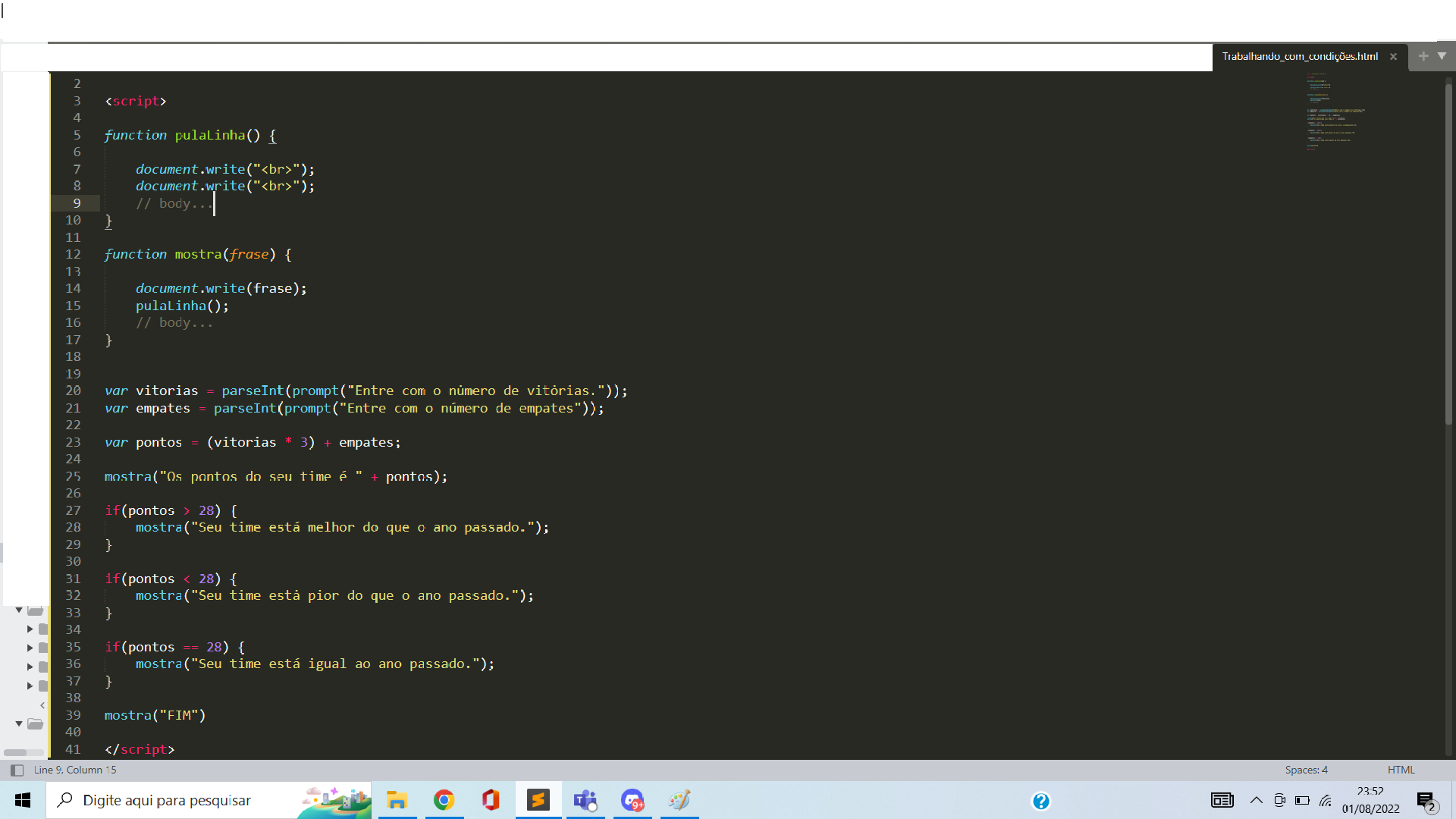Open the purple app with the 9+ badge
This screenshot has height=819, width=1456.
[632, 800]
